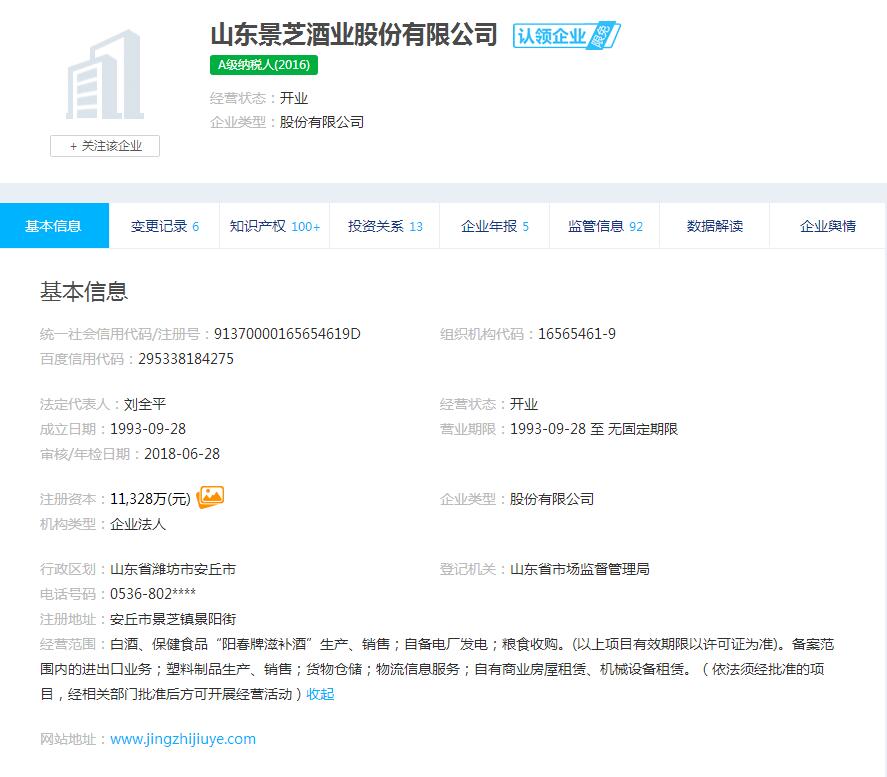Click the 企业法人 institution type value
The width and height of the screenshot is (887, 777).
point(137,524)
